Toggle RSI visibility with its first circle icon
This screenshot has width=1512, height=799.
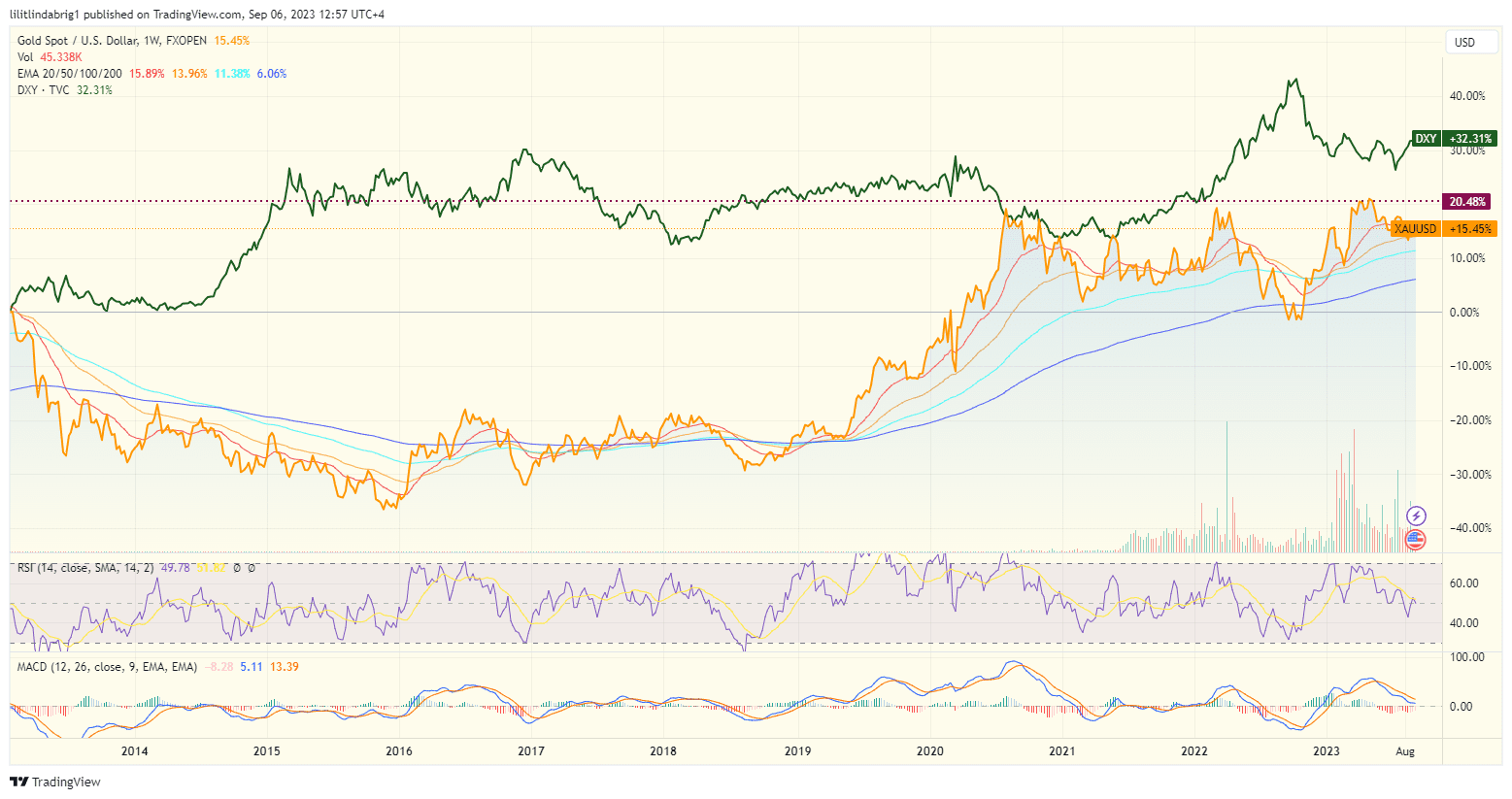click(236, 568)
